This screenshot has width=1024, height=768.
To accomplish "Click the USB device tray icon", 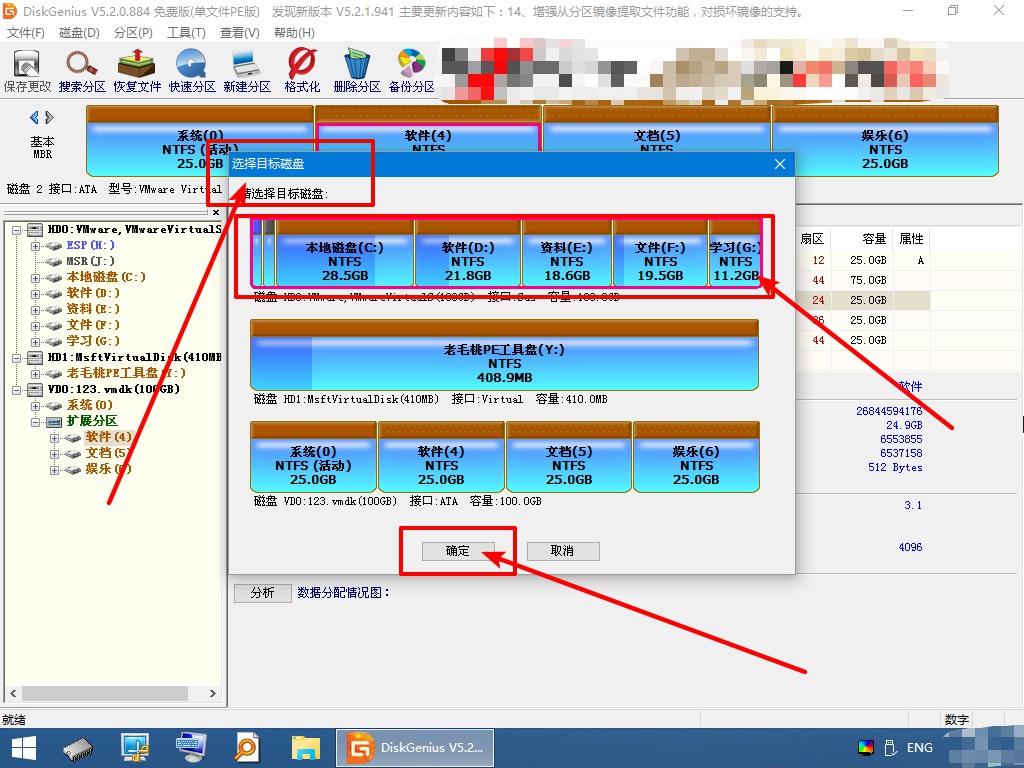I will point(890,748).
